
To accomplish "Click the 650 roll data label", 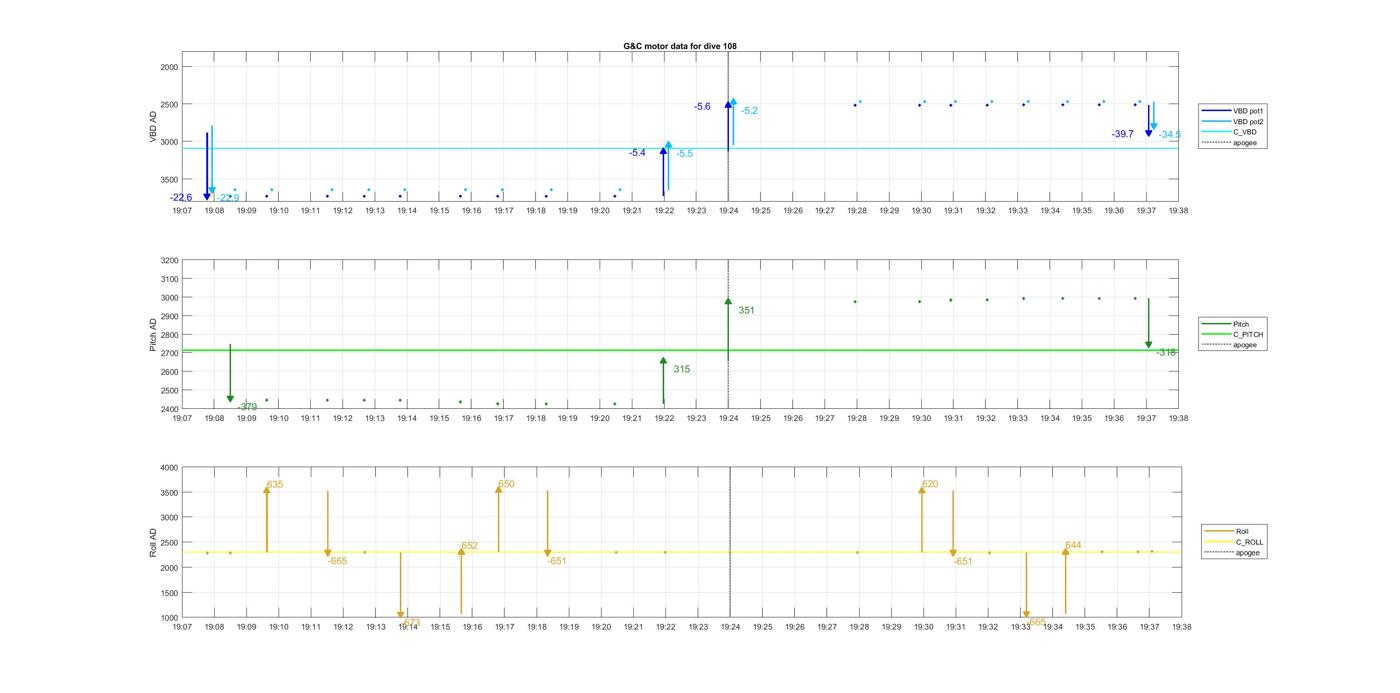I will [x=506, y=485].
